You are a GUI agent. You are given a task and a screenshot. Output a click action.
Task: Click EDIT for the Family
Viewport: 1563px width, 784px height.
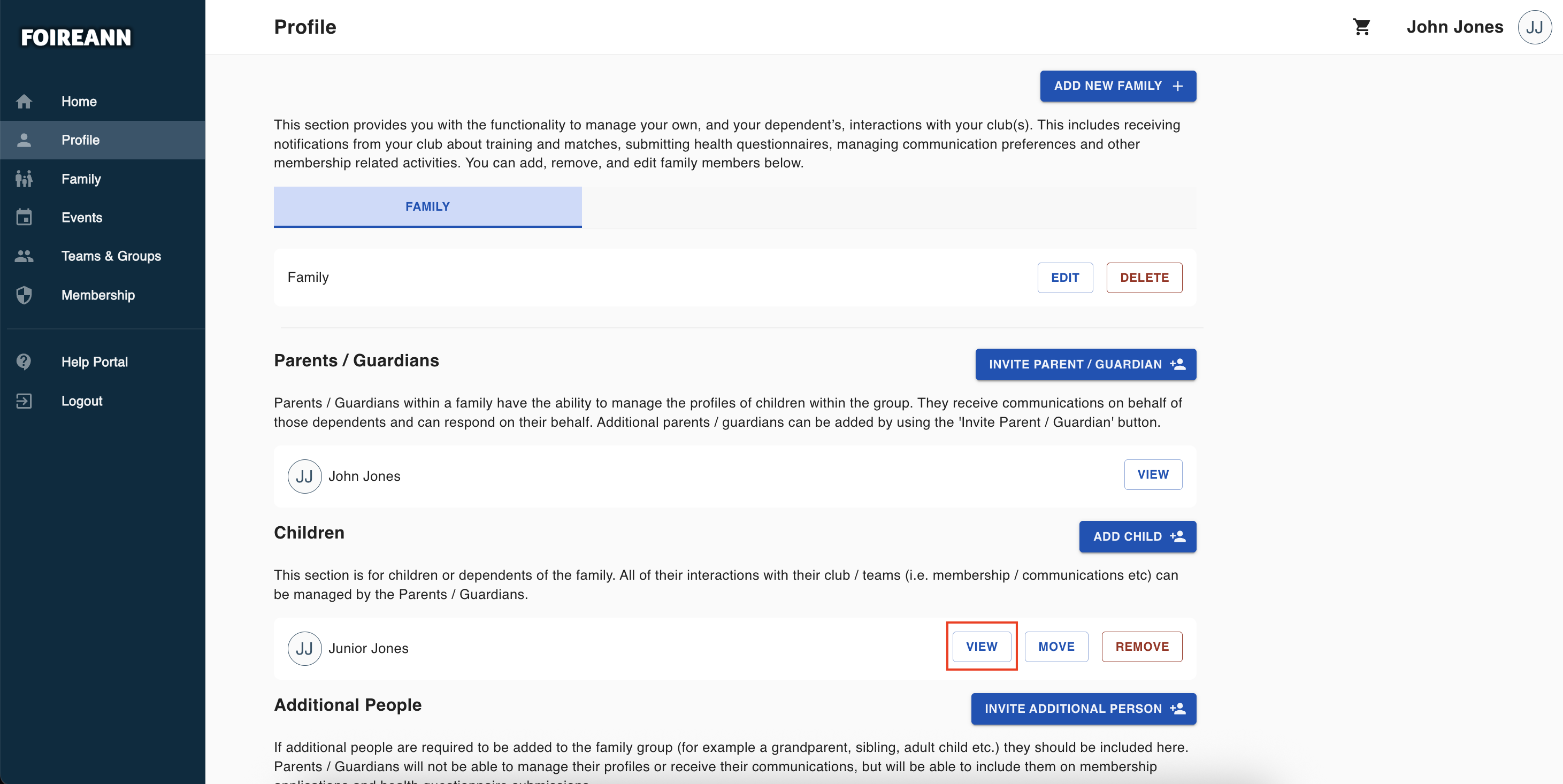coord(1065,278)
